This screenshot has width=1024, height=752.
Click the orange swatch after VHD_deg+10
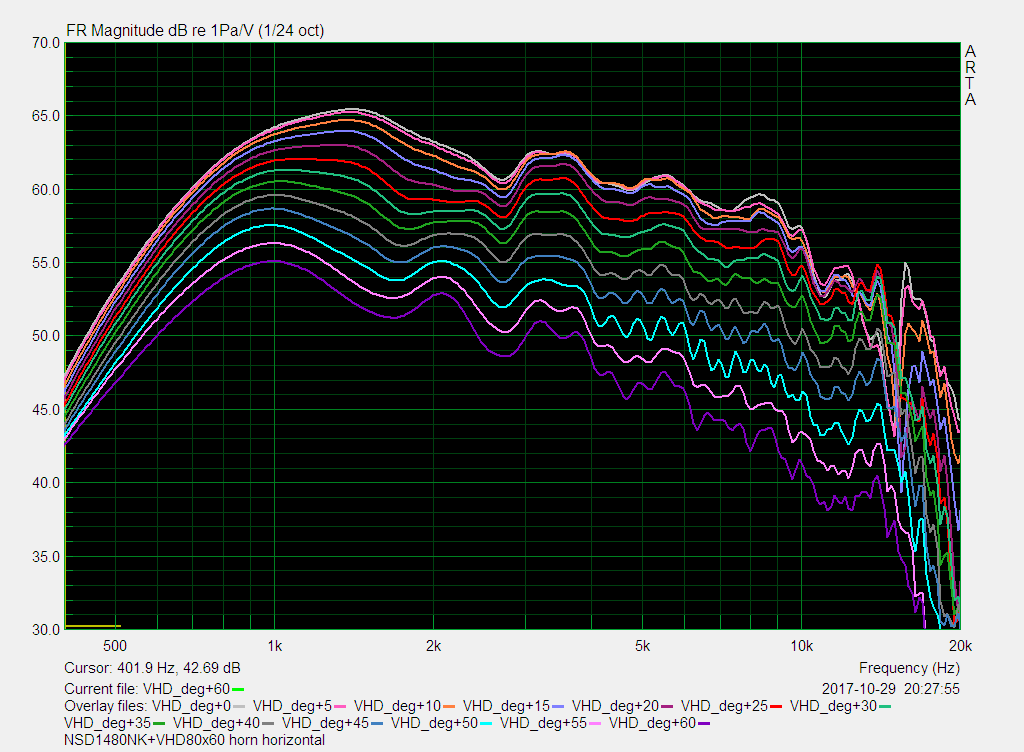449,707
